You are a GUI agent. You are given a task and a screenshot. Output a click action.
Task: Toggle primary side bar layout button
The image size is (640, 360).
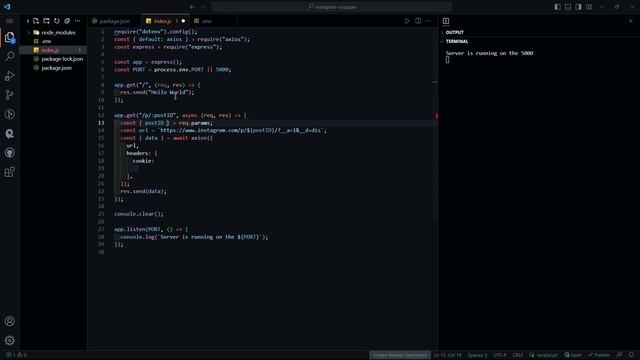tap(558, 7)
